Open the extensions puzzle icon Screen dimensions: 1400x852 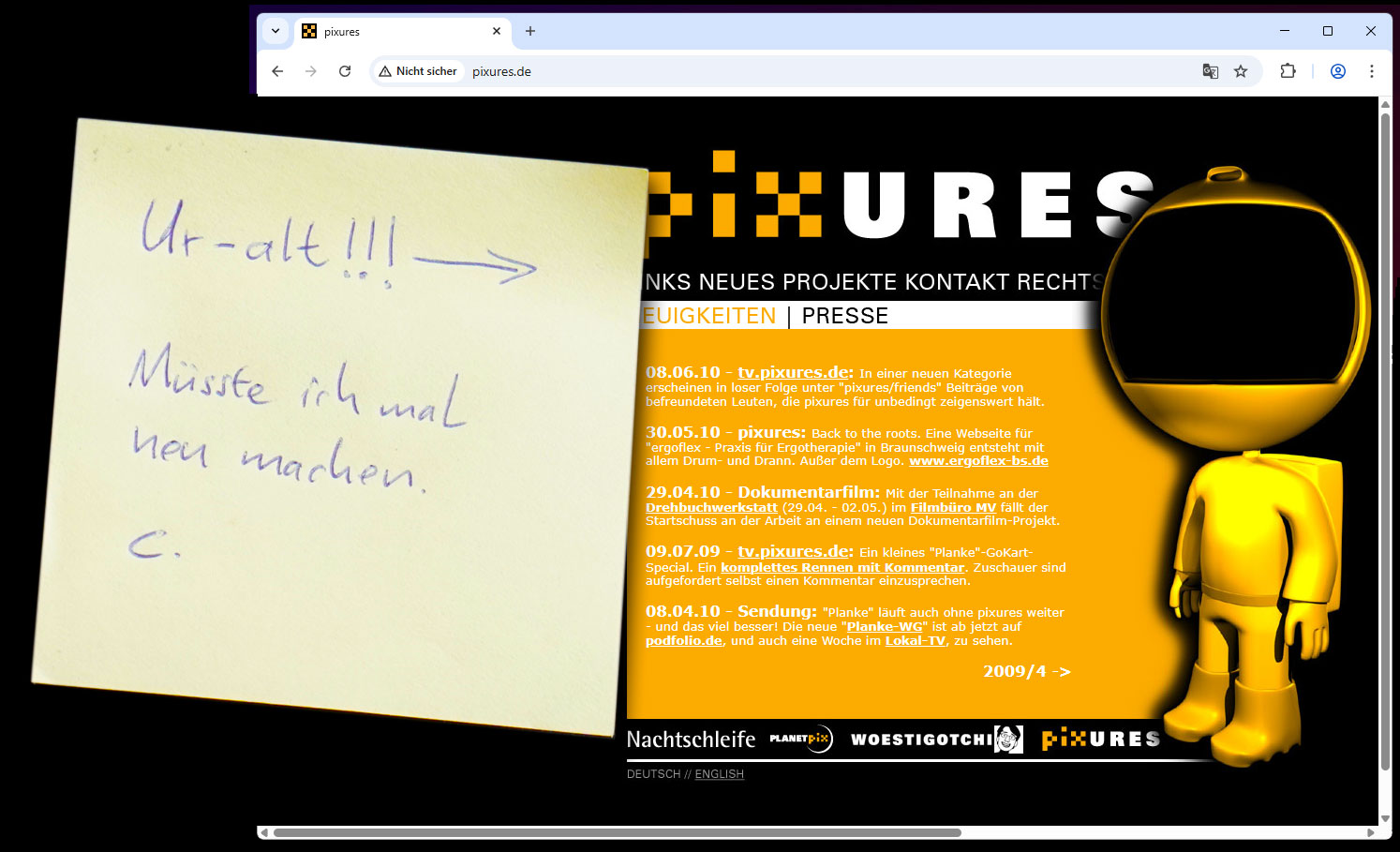[1288, 71]
